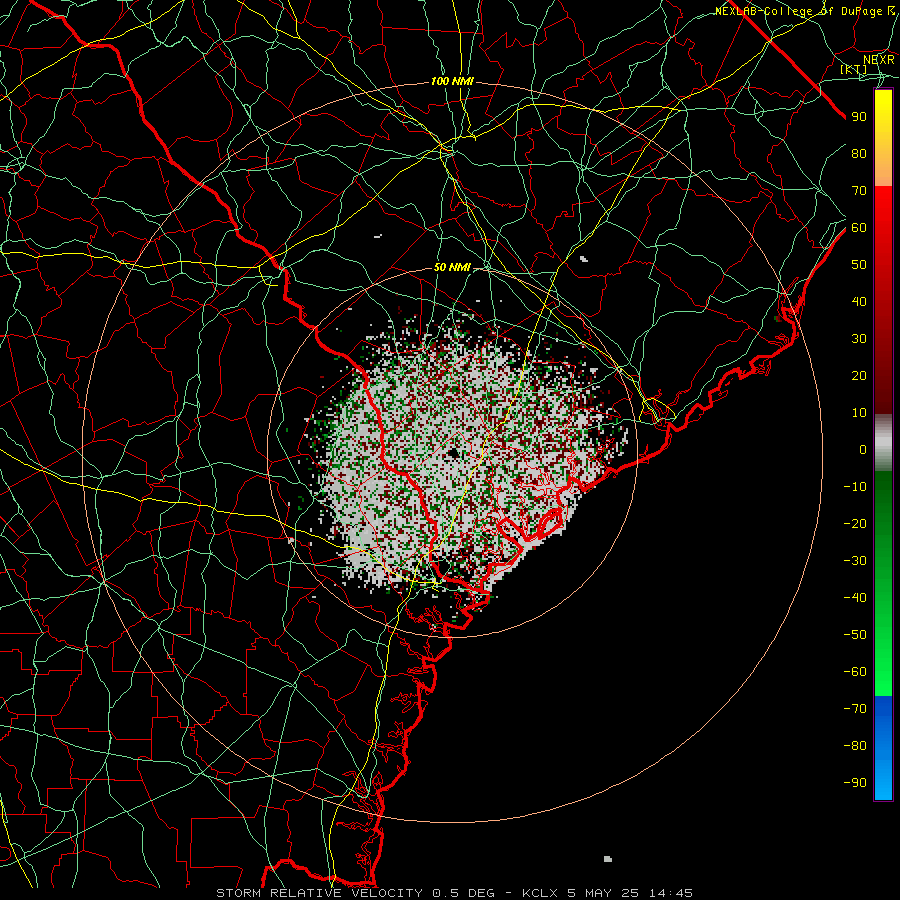The width and height of the screenshot is (900, 900).
Task: Click the 100 NMI range ring label
Action: pyautogui.click(x=452, y=82)
